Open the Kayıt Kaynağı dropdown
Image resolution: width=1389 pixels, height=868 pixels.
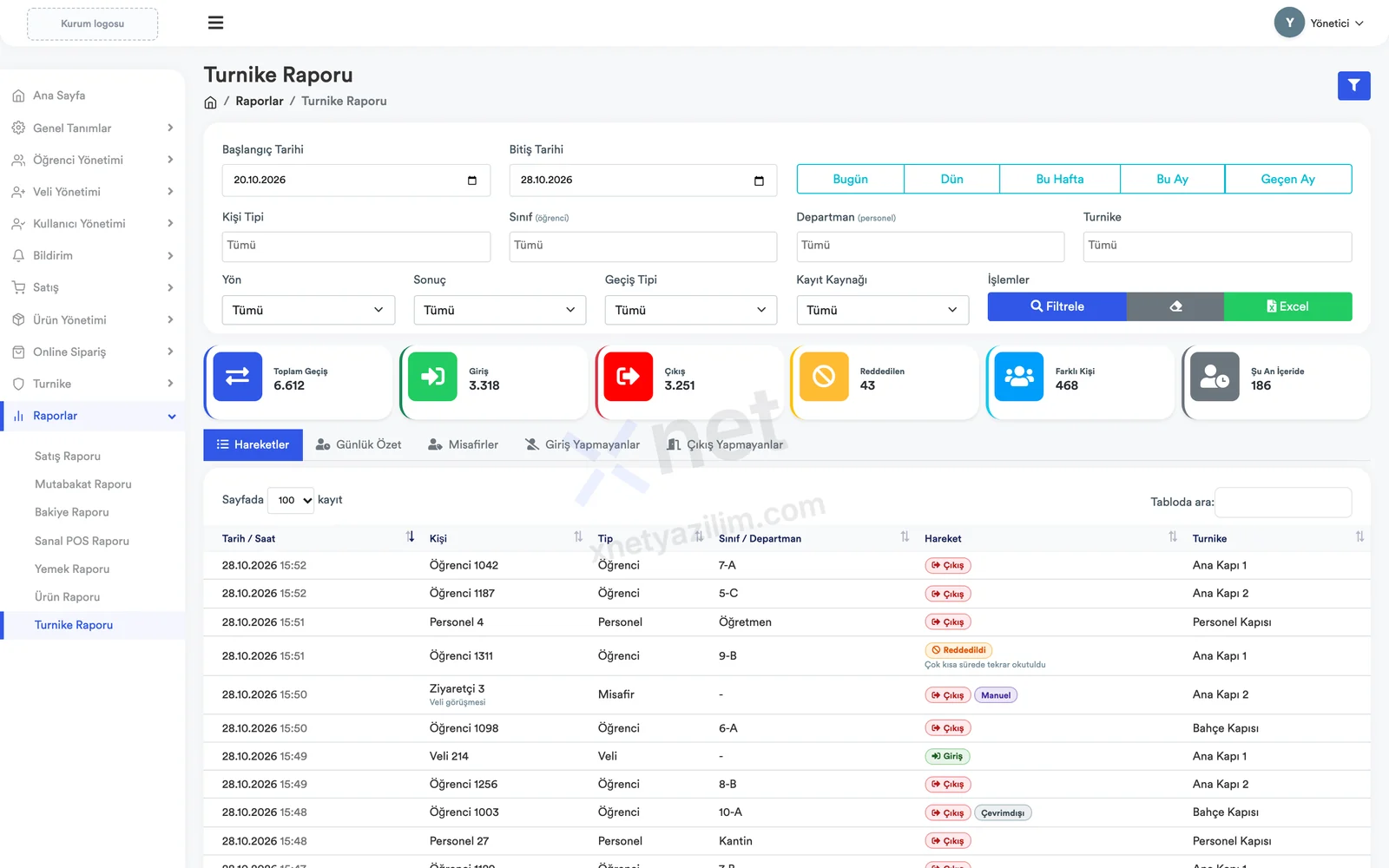pyautogui.click(x=882, y=310)
